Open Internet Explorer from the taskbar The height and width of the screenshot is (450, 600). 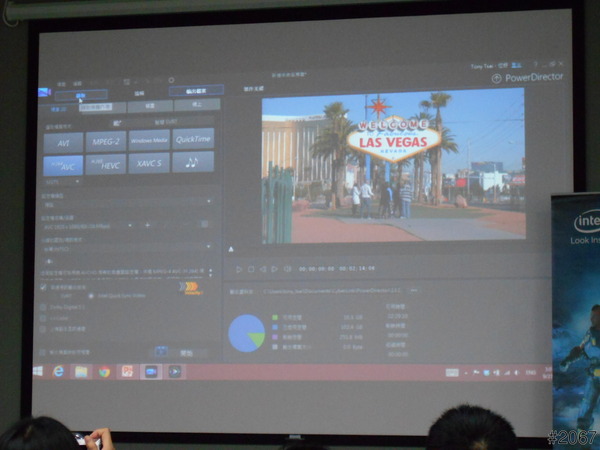click(x=59, y=372)
